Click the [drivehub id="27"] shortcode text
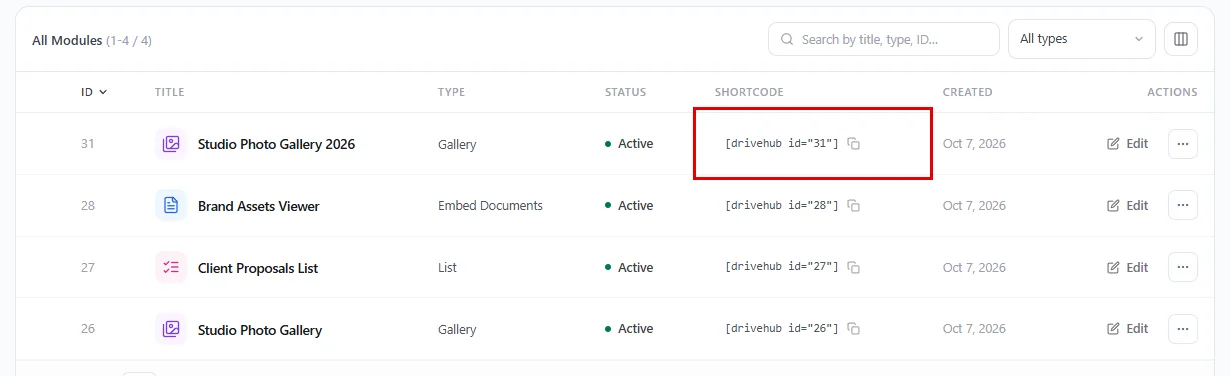The image size is (1230, 376). pos(782,268)
